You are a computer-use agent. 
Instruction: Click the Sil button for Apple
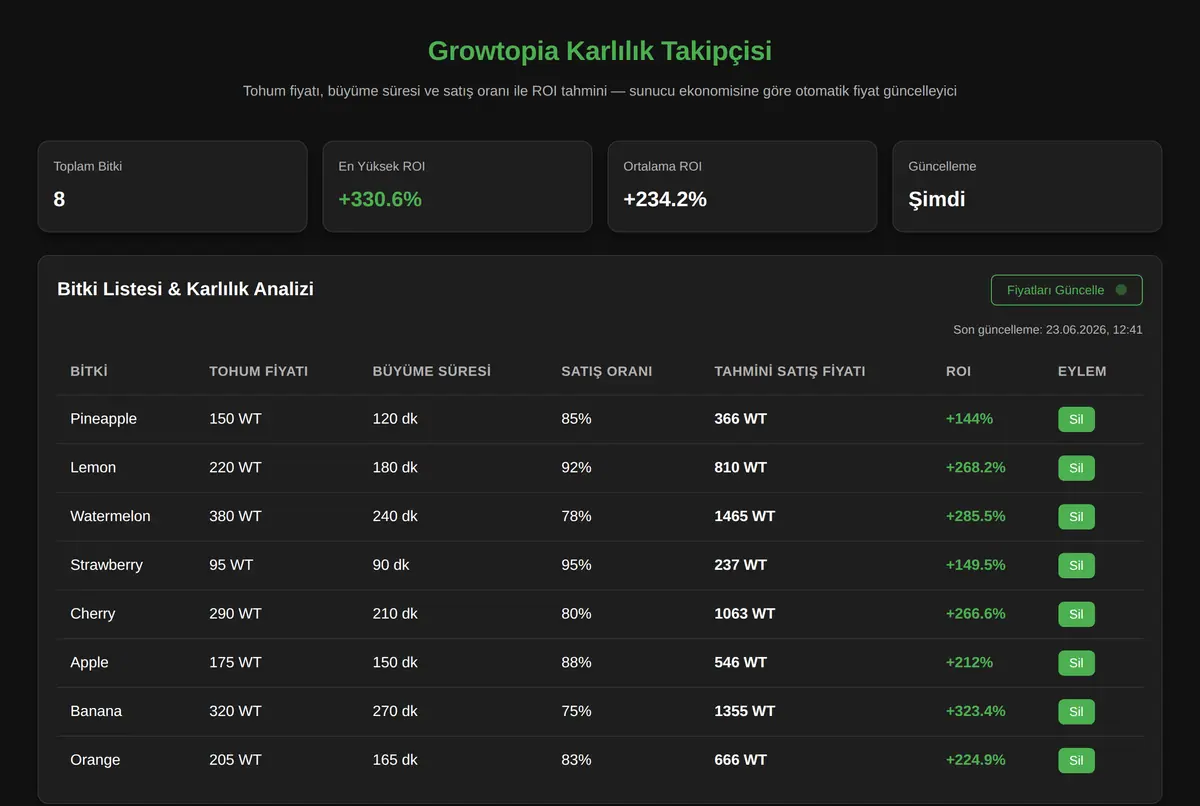coord(1076,663)
